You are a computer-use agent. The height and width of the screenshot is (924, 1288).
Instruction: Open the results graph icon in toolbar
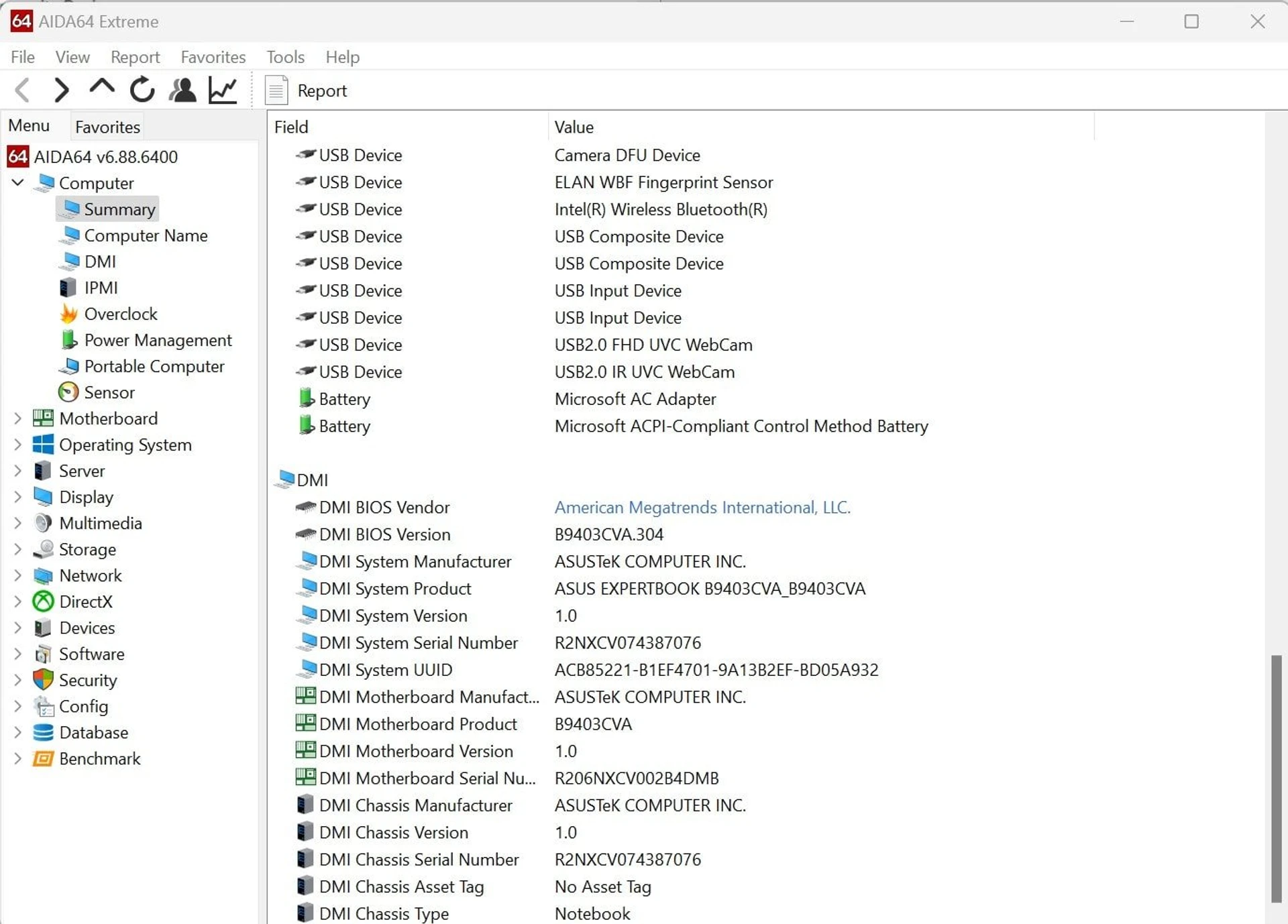tap(223, 90)
